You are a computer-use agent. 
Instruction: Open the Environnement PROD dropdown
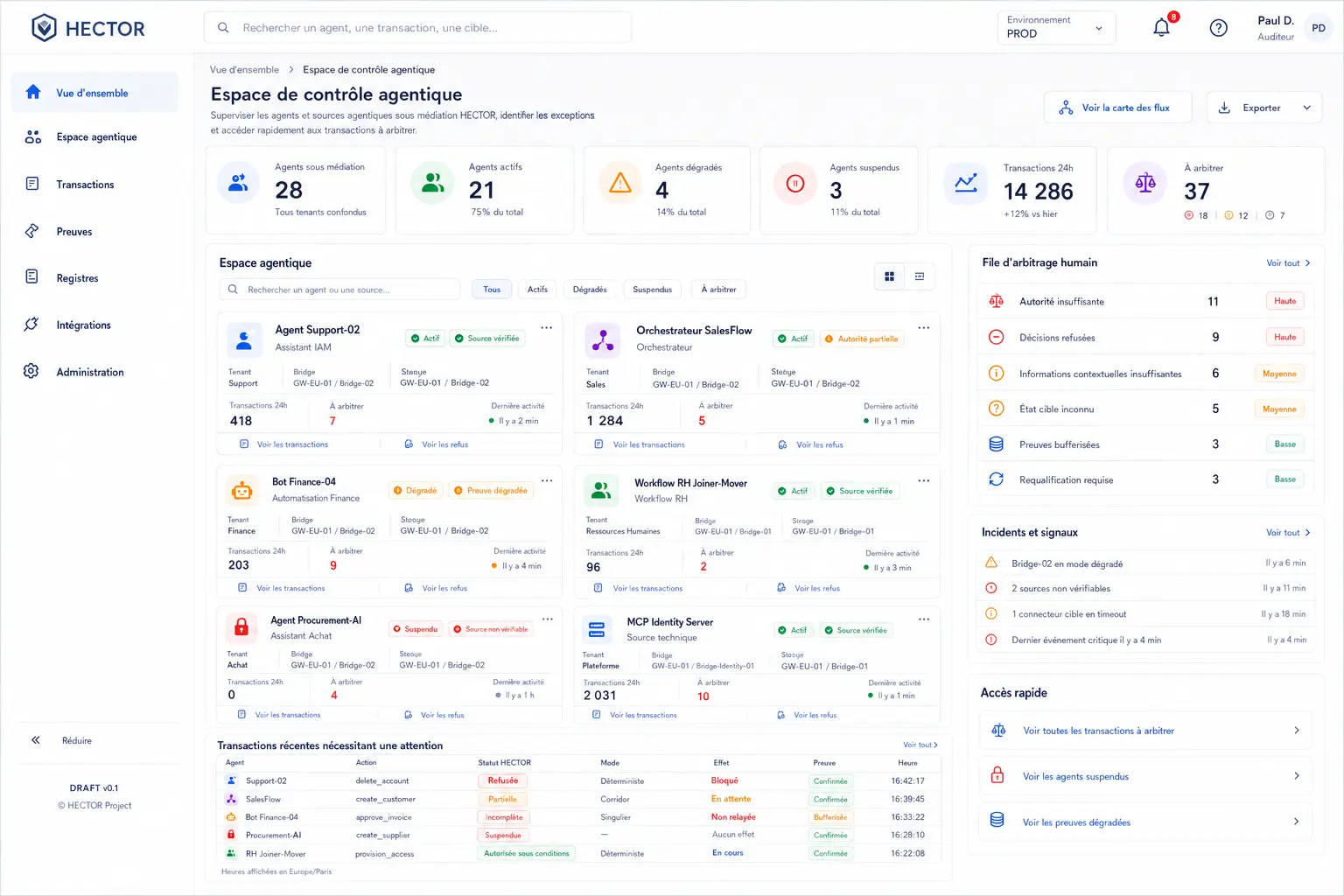tap(1056, 28)
